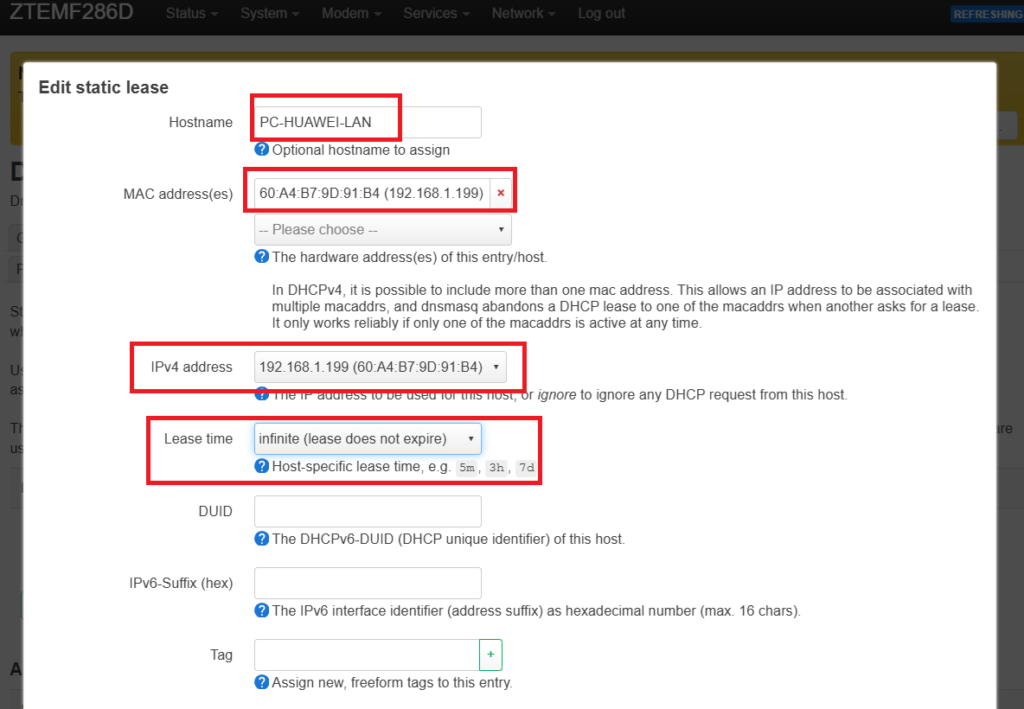Remove MAC address 60:A4:B7:9D:91:B4 with red x
The height and width of the screenshot is (709, 1024).
(501, 193)
